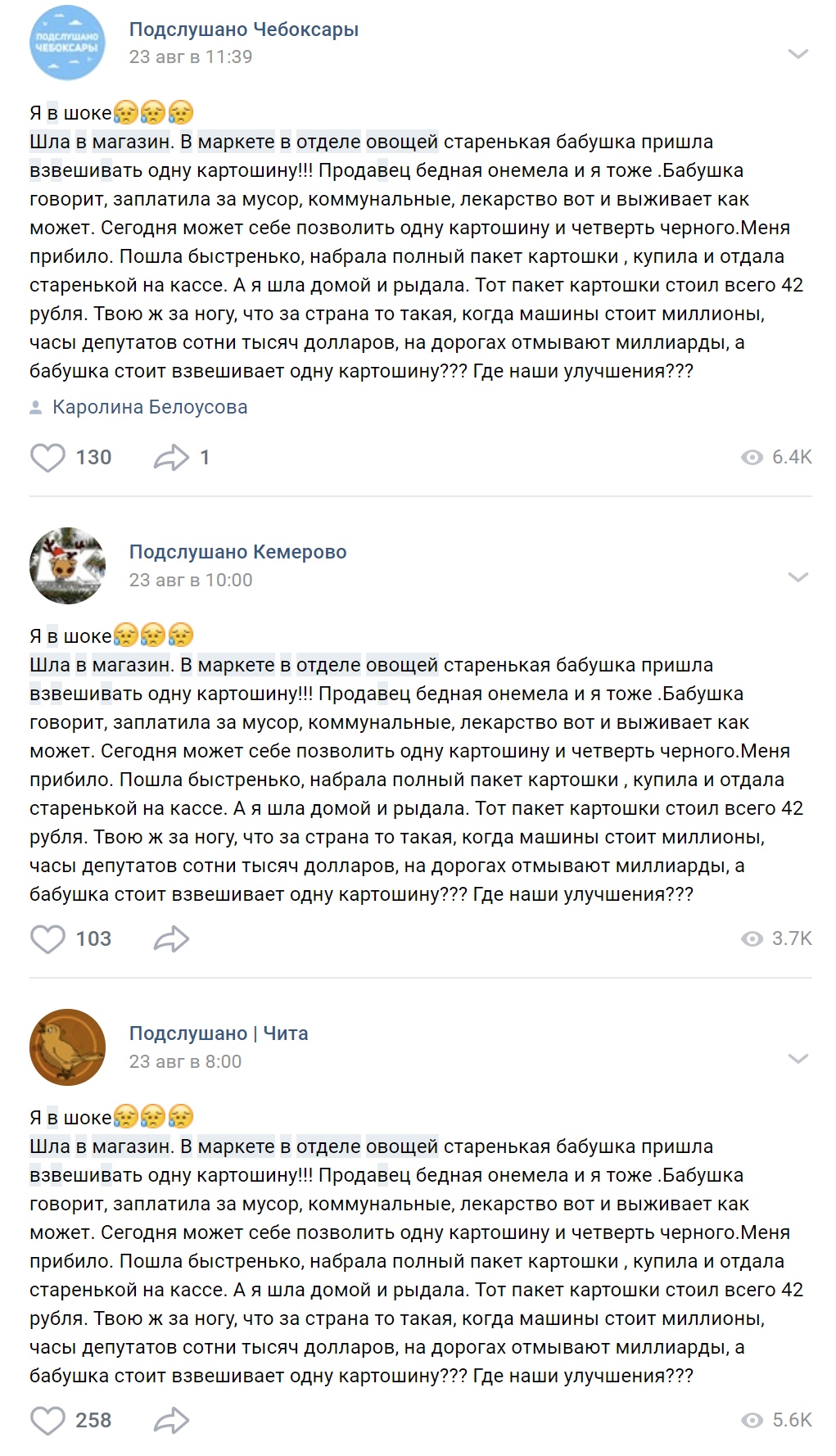Click the Подслушано Чита bird avatar
The height and width of the screenshot is (1456, 836).
tap(68, 1047)
